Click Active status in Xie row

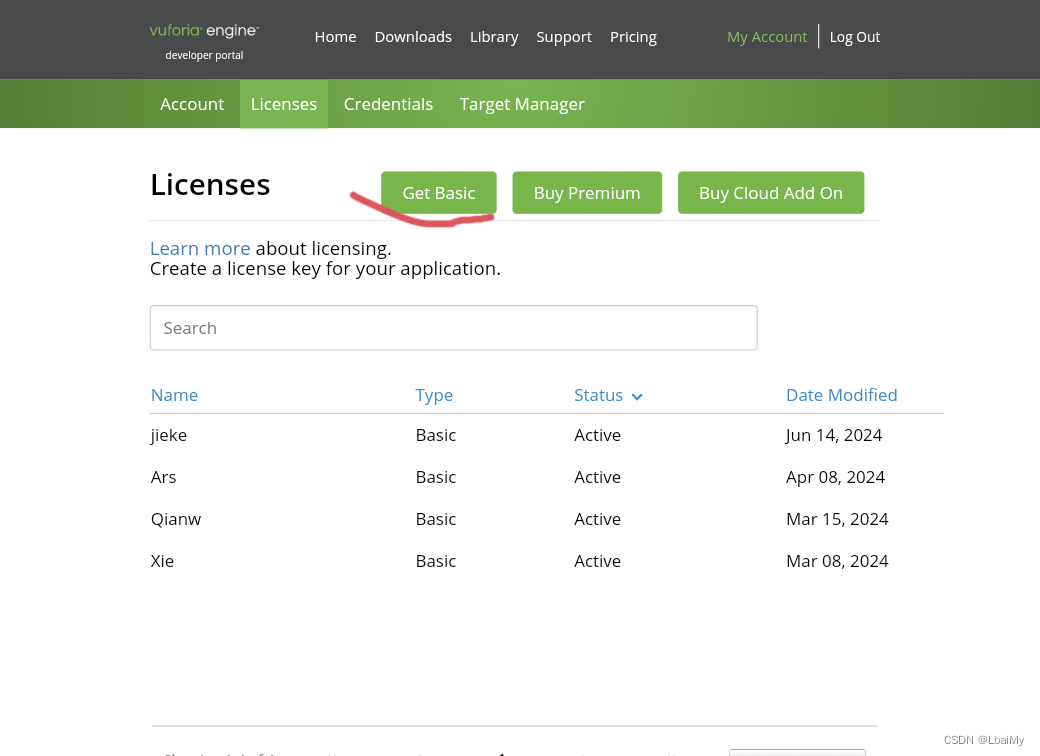597,561
